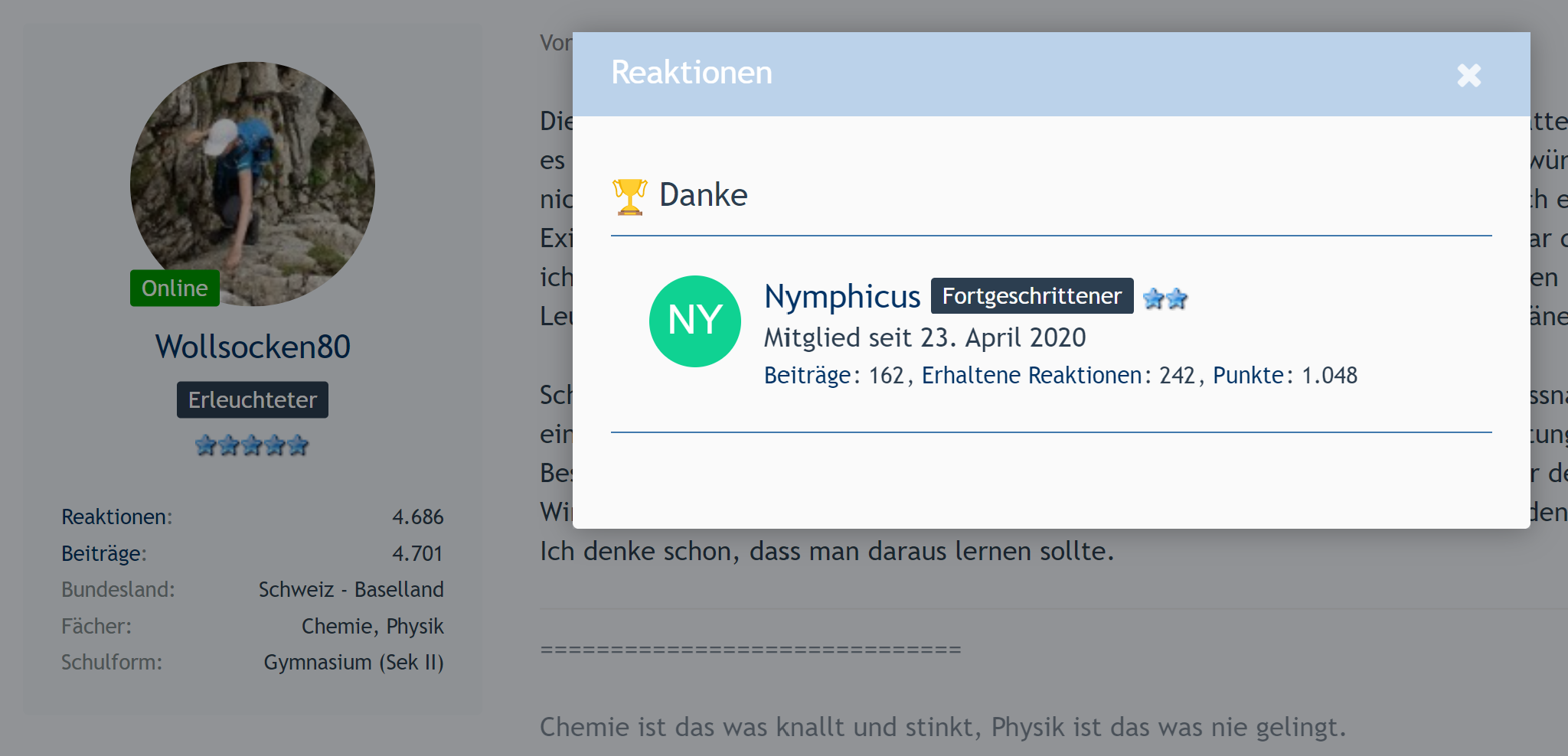Click Wollsocken80's five rank stars
Screen dimensions: 1568x756
click(252, 445)
